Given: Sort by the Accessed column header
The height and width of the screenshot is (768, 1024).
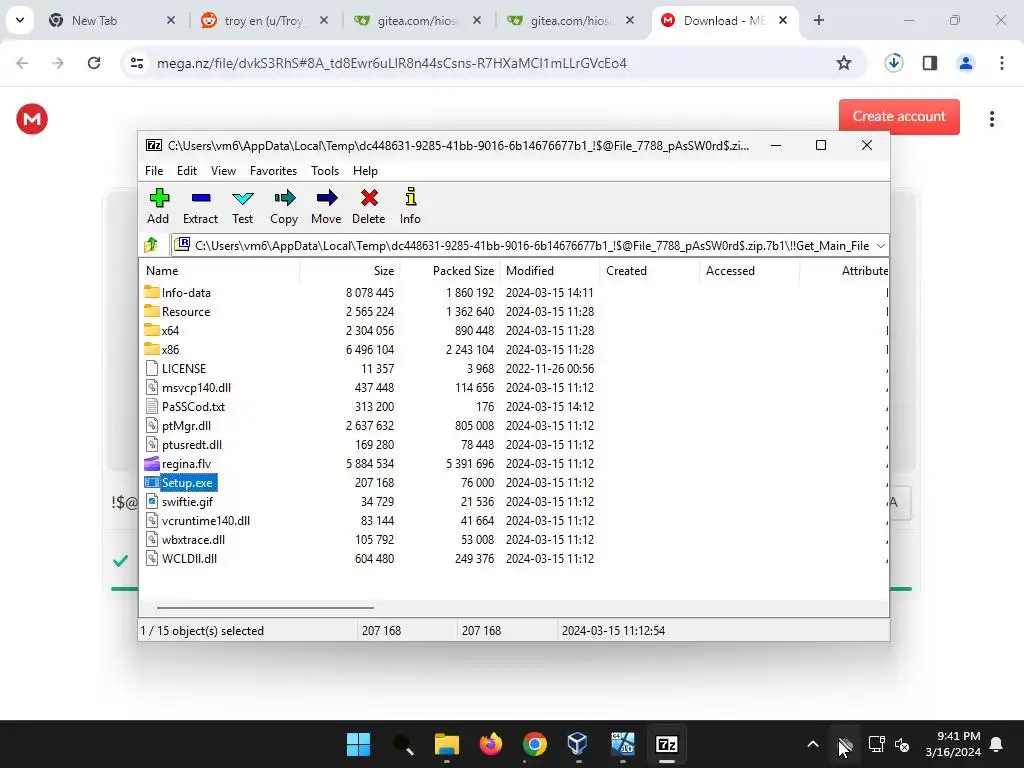Looking at the screenshot, I should [749, 270].
